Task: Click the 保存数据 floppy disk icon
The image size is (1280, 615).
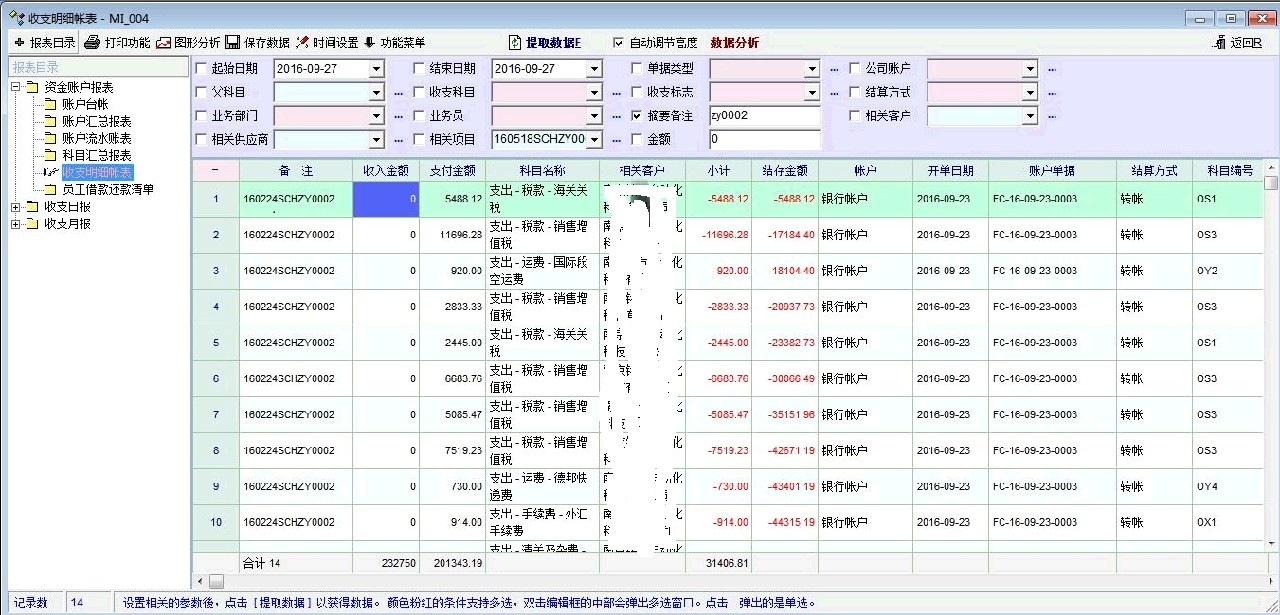Action: (232, 43)
